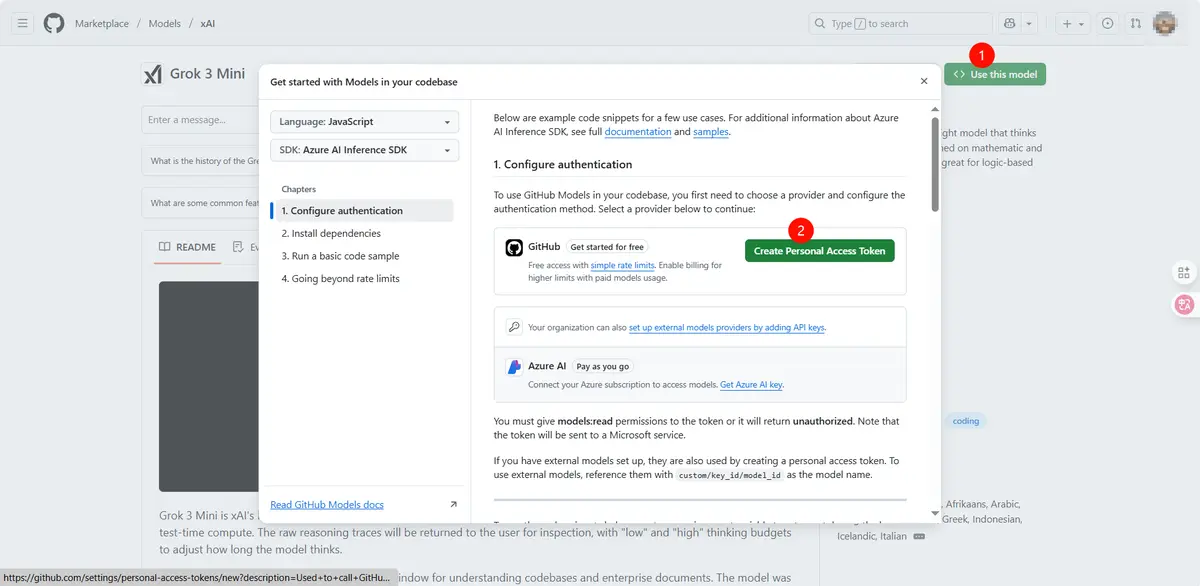This screenshot has height=586, width=1200.
Task: Open the Language: JavaScript dropdown
Action: [x=365, y=122]
